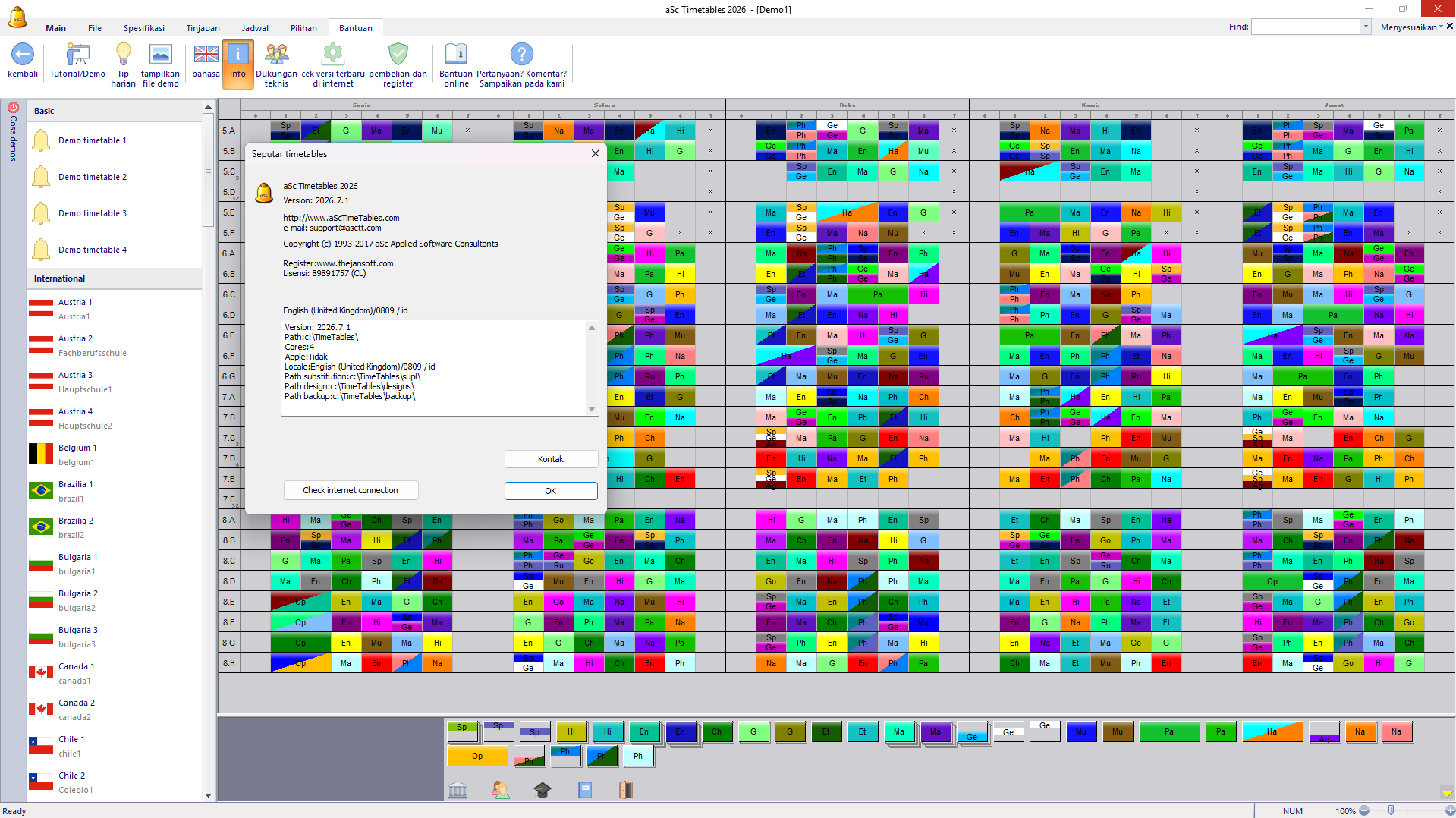Click the Basic section header

coord(115,111)
